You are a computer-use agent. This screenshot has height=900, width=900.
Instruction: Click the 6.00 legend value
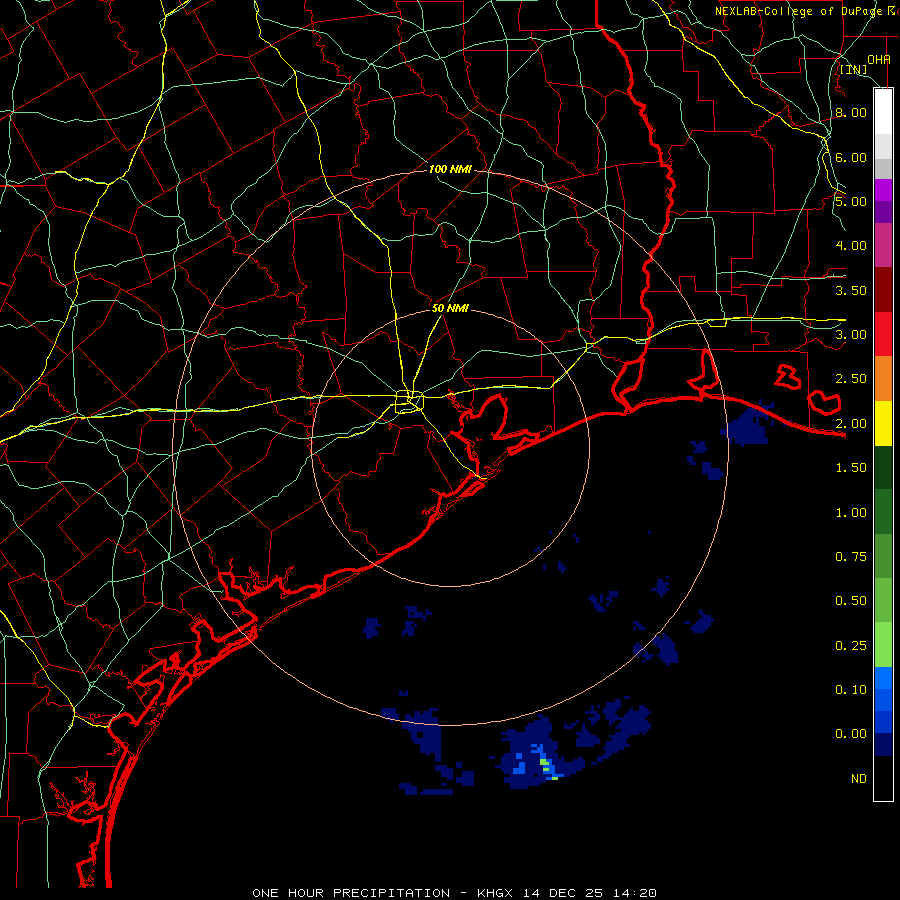(851, 157)
